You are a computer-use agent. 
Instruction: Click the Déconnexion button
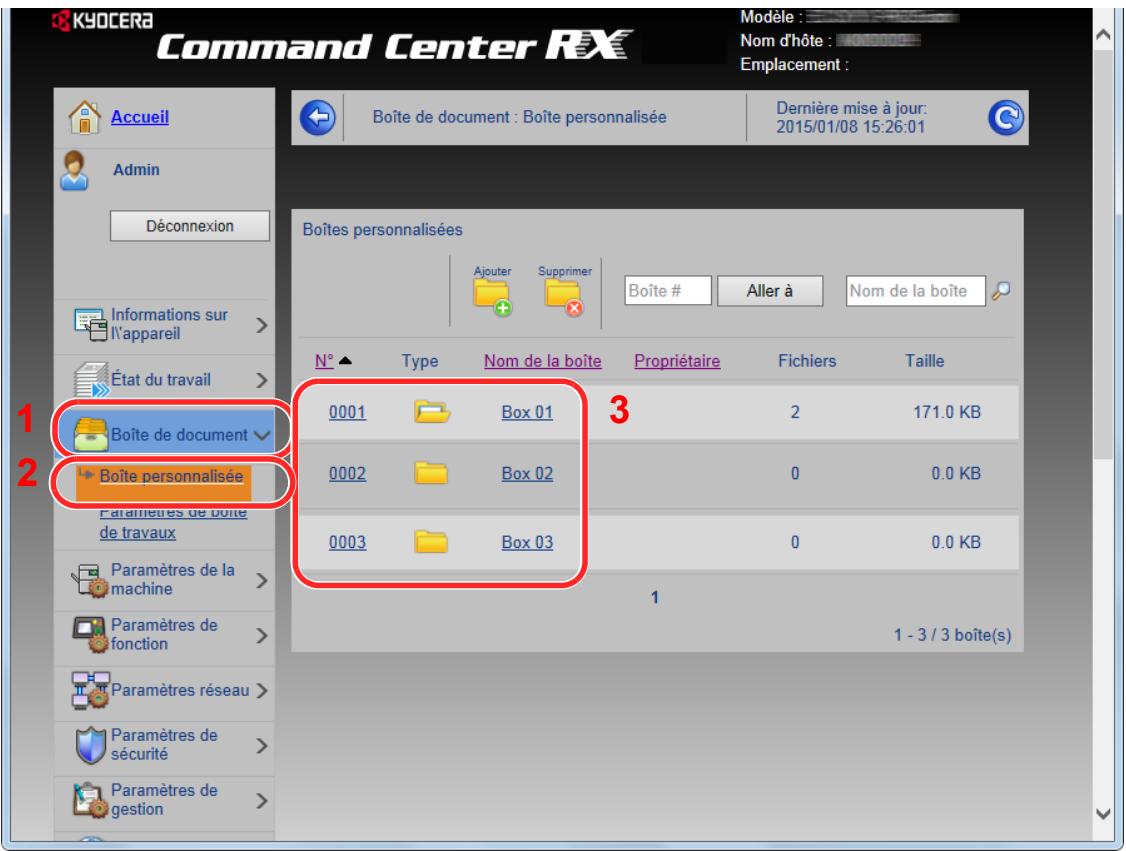pos(190,226)
